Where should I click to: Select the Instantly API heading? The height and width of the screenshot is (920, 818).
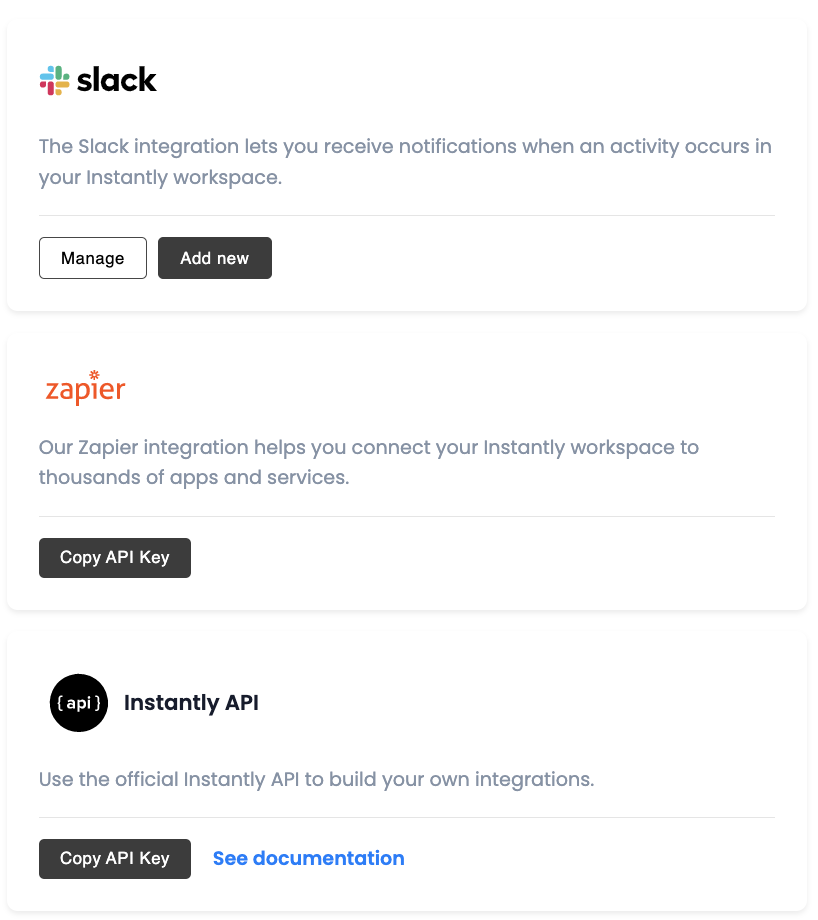point(191,702)
